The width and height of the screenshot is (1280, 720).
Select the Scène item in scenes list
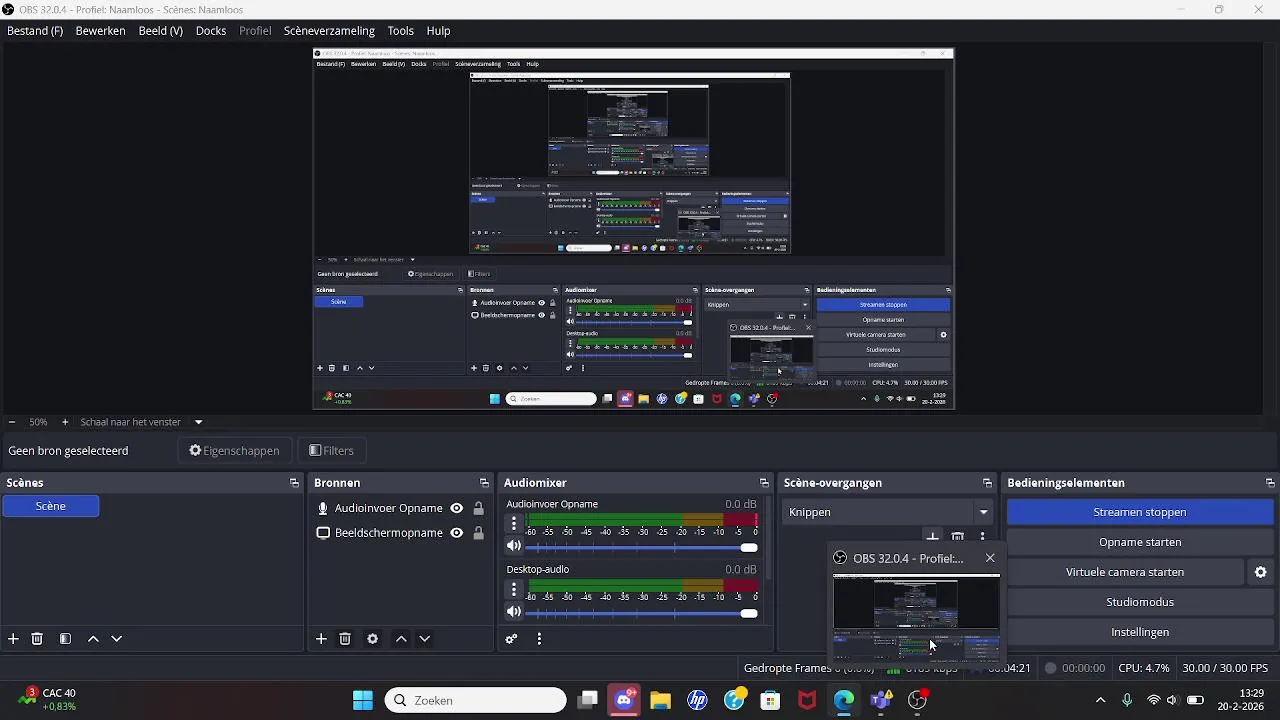coord(51,506)
